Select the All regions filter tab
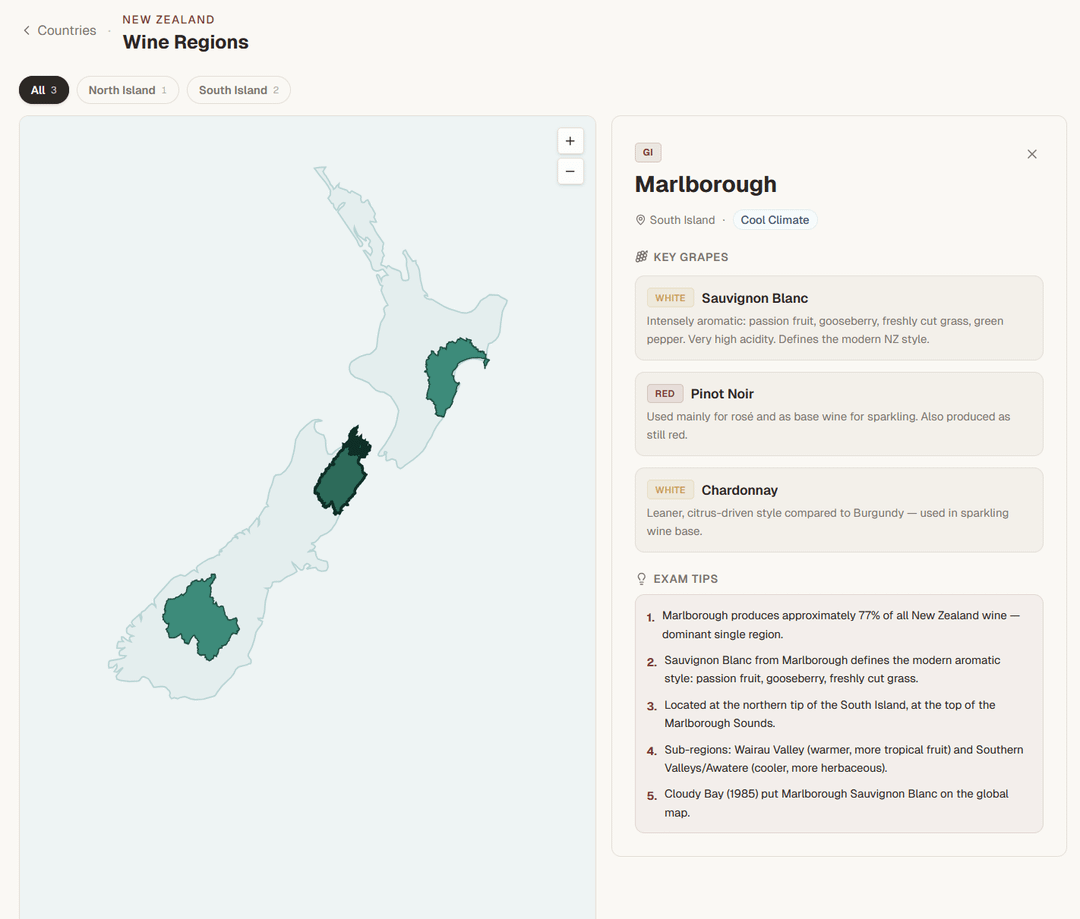Image resolution: width=1080 pixels, height=919 pixels. point(44,90)
